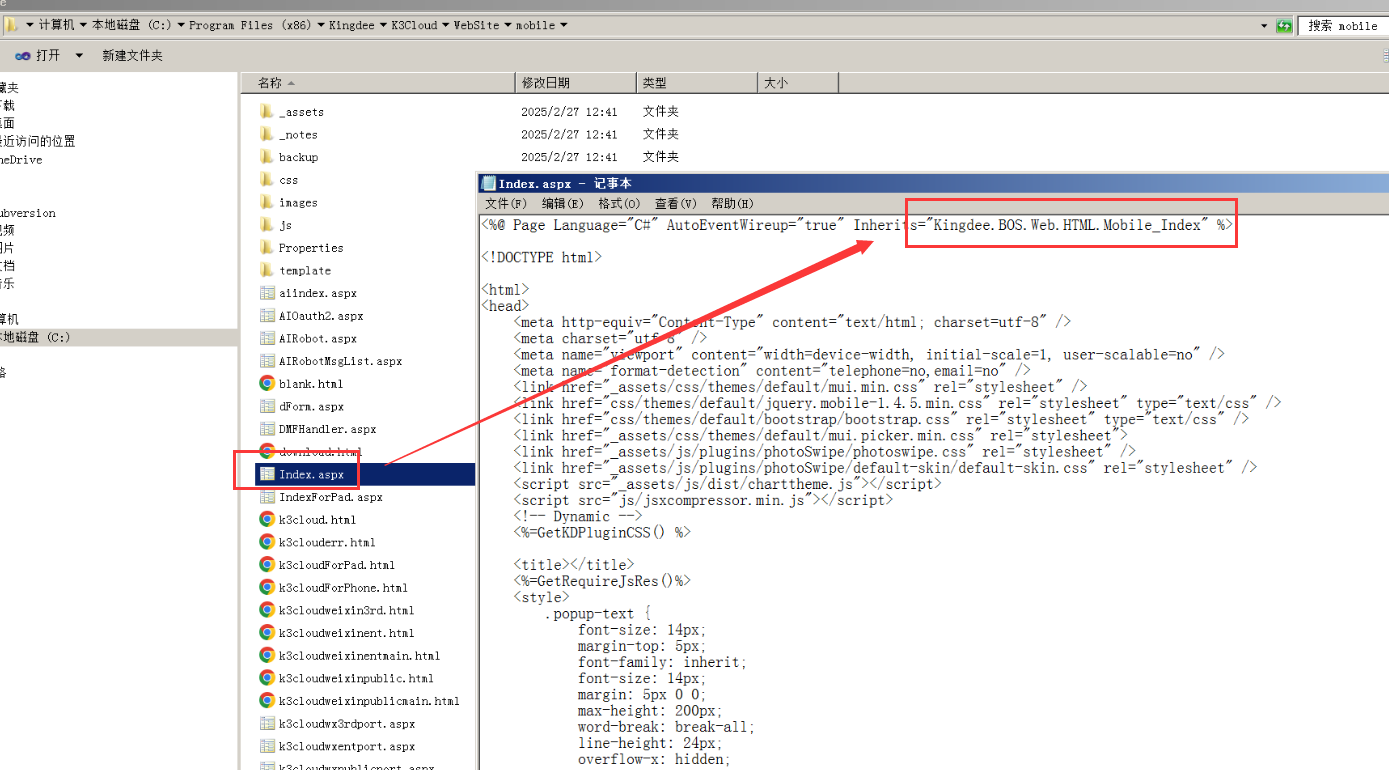Click the Chrome icon of k3clouderr.html
1389x770 pixels.
coord(267,542)
